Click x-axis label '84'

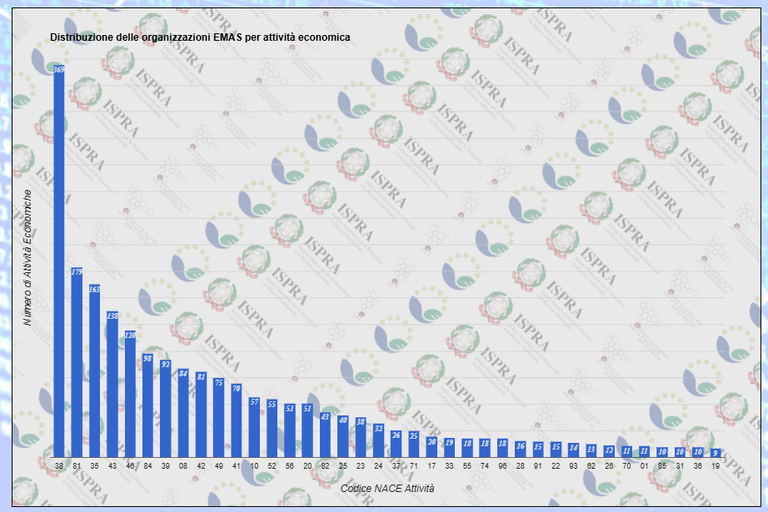tap(147, 466)
